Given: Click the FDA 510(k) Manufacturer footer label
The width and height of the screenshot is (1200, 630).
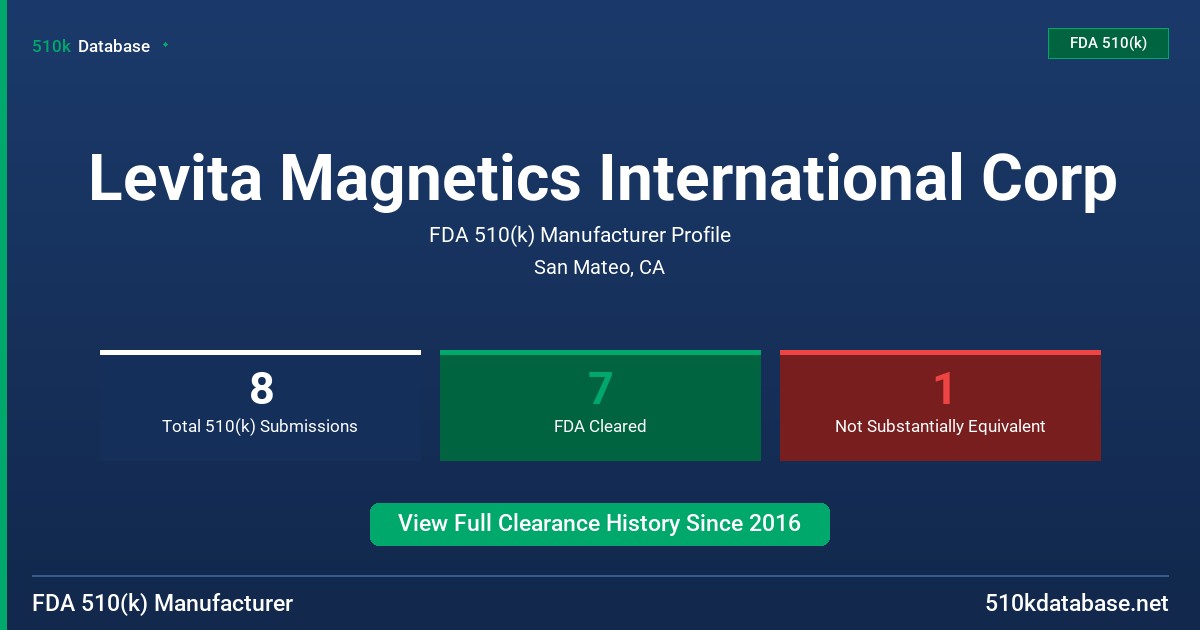Looking at the screenshot, I should click(163, 603).
